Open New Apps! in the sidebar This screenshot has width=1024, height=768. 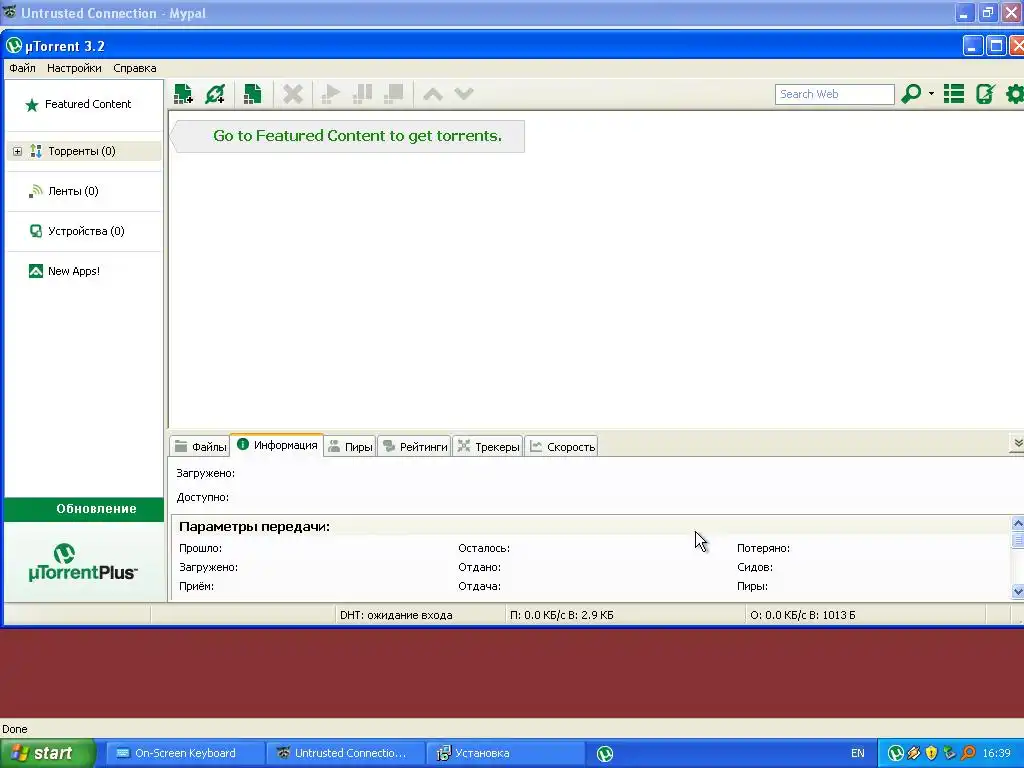click(x=74, y=271)
